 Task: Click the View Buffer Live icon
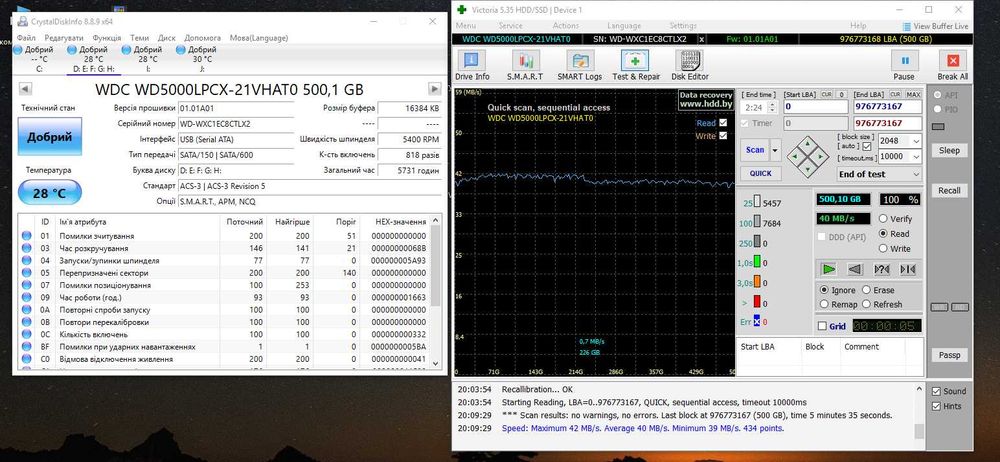point(907,26)
